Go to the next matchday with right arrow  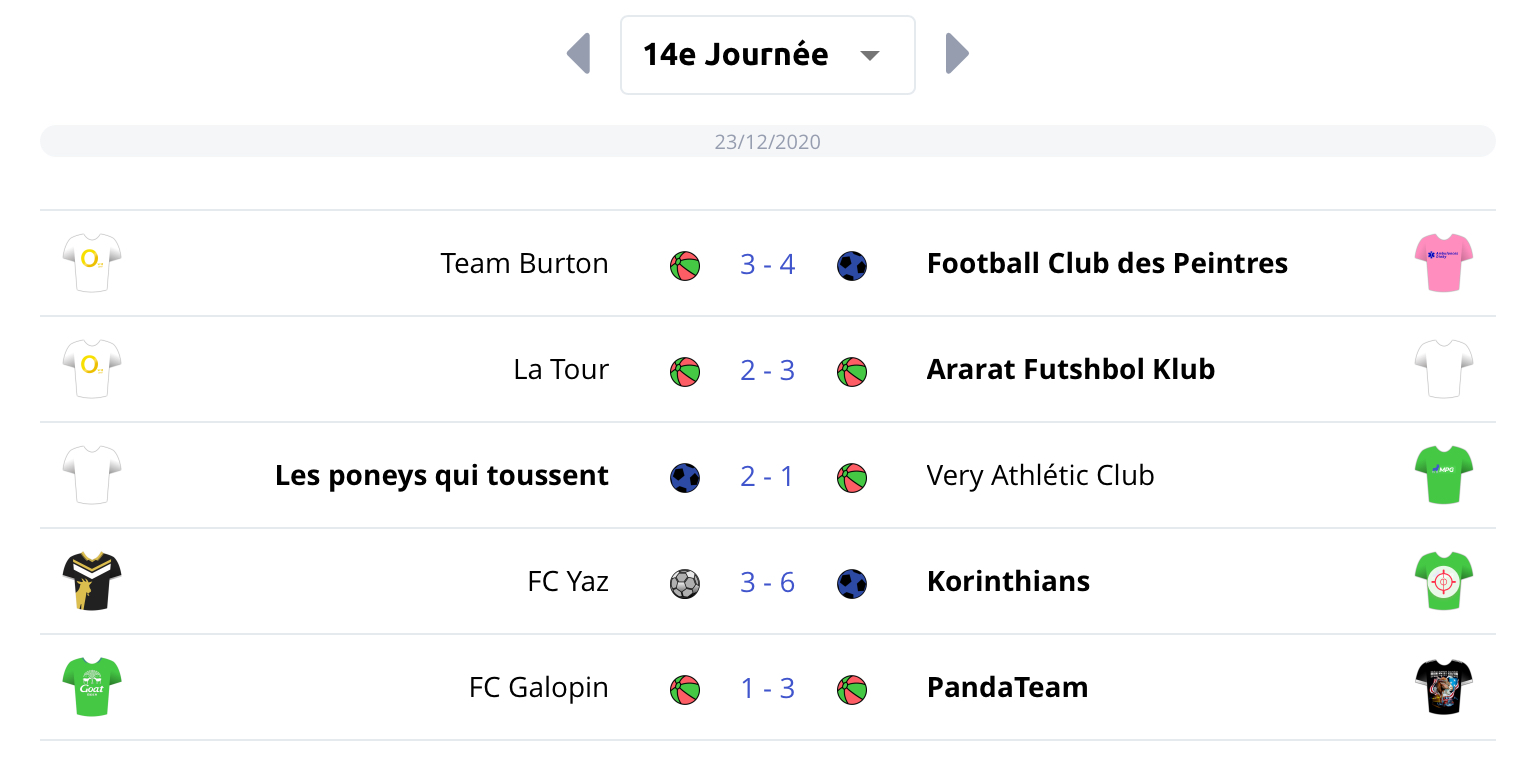coord(957,54)
